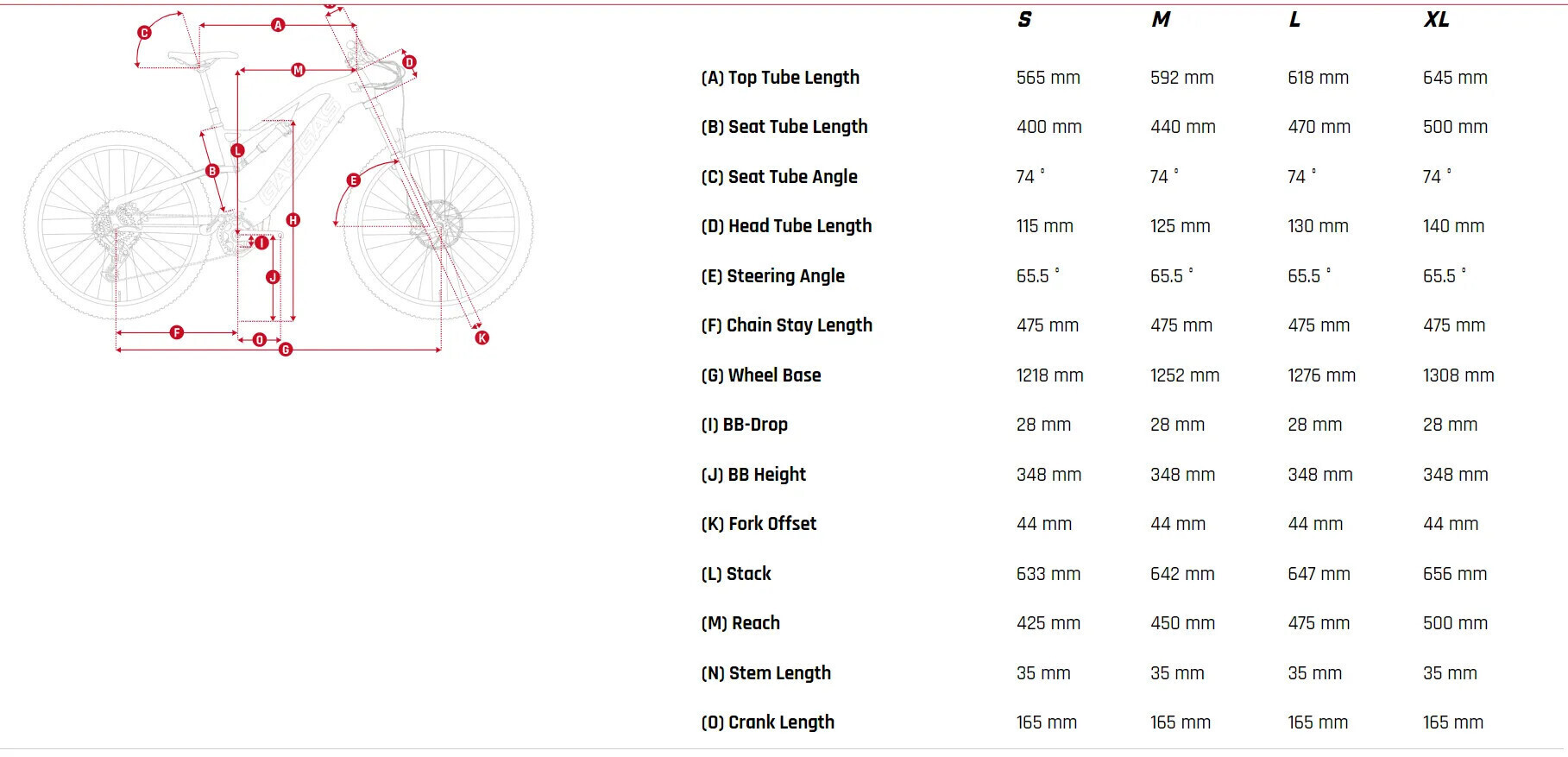Screen dimensions: 1568x757
Task: Click the red A marker on bike diagram
Action: click(x=278, y=25)
